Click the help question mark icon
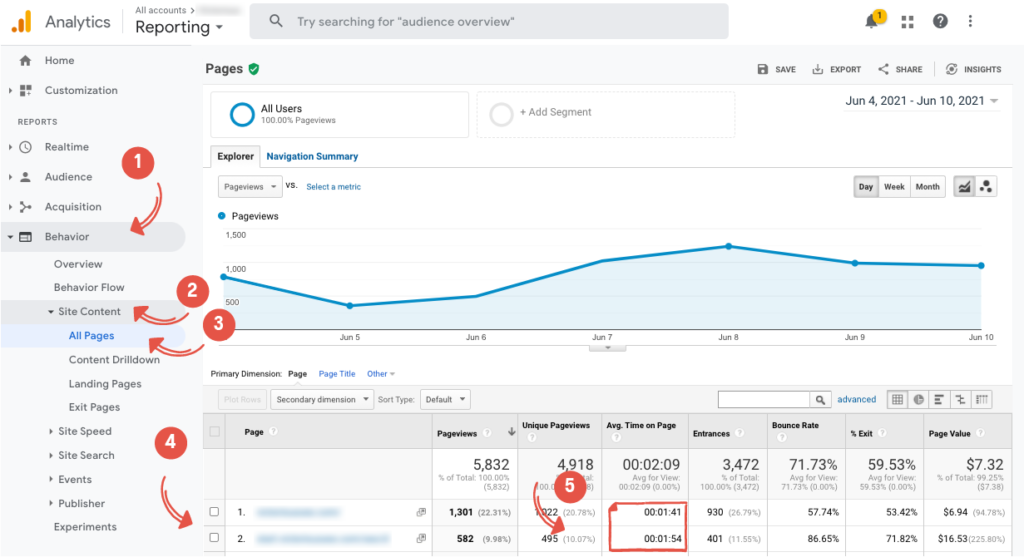 [x=940, y=22]
